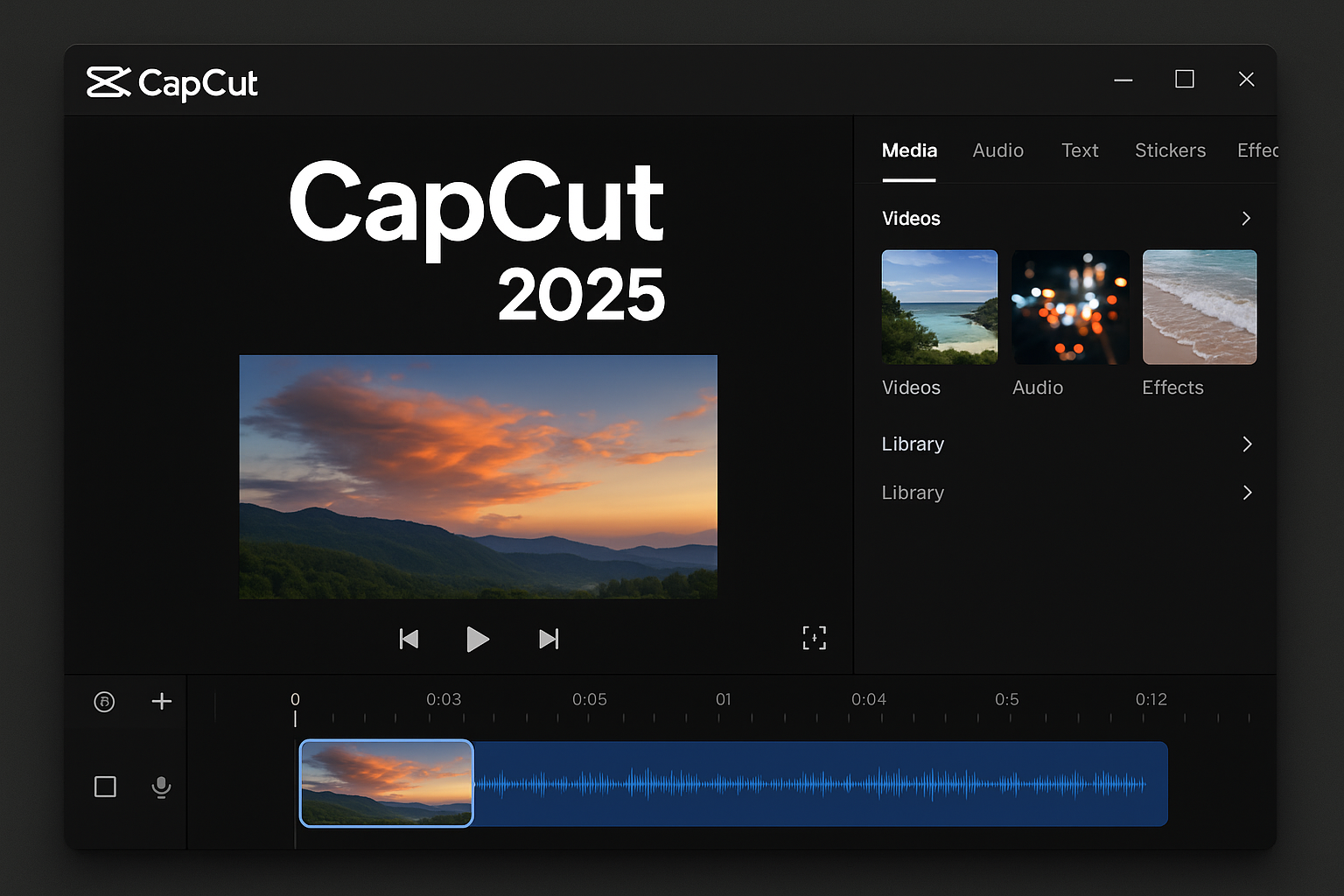Play the video preview
1344x896 pixels.
478,639
